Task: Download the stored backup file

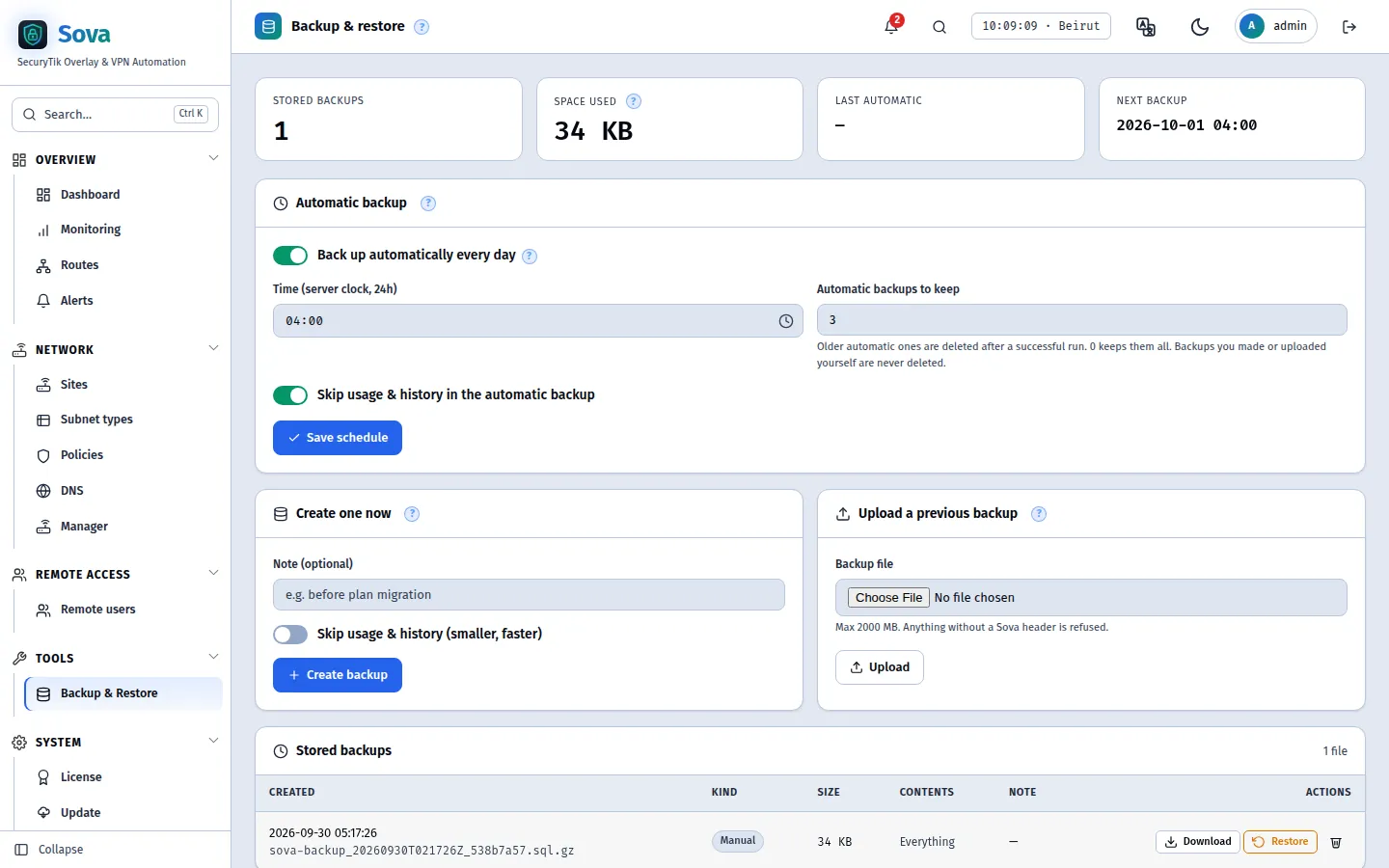Action: (1198, 842)
